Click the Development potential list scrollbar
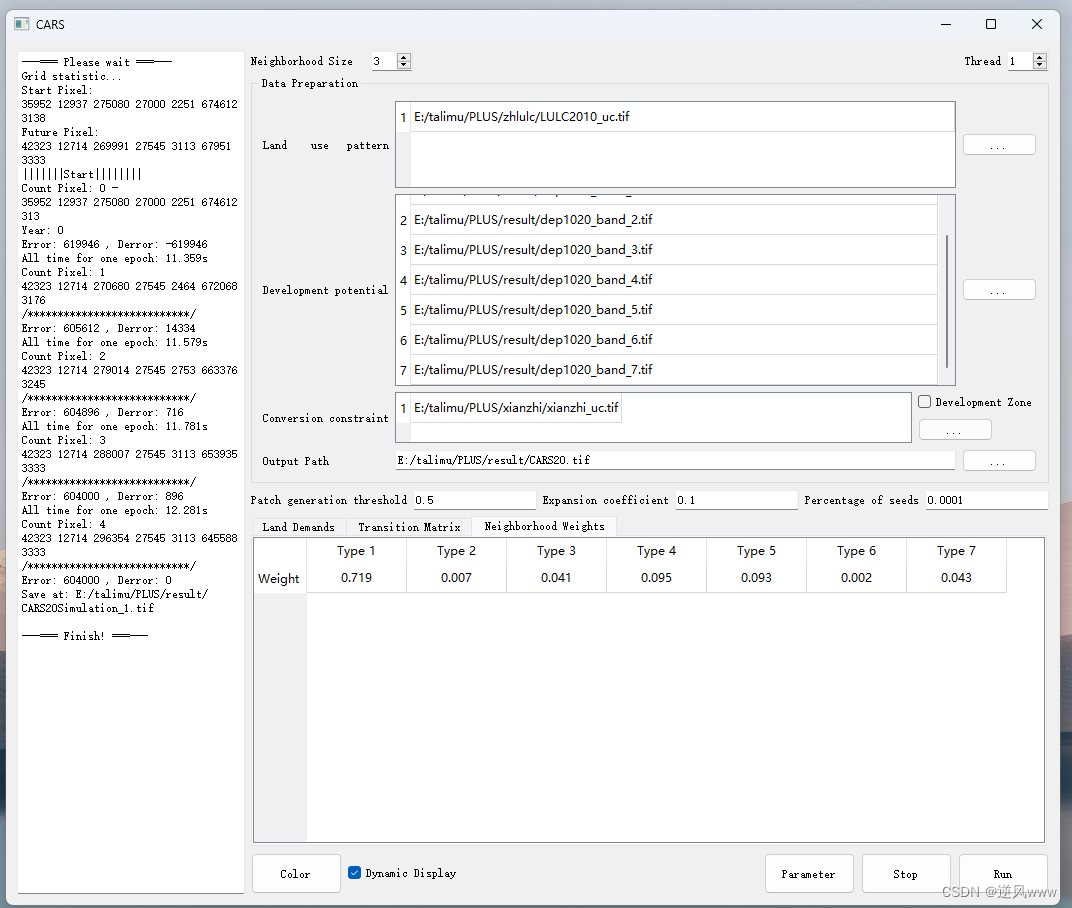 coord(947,301)
